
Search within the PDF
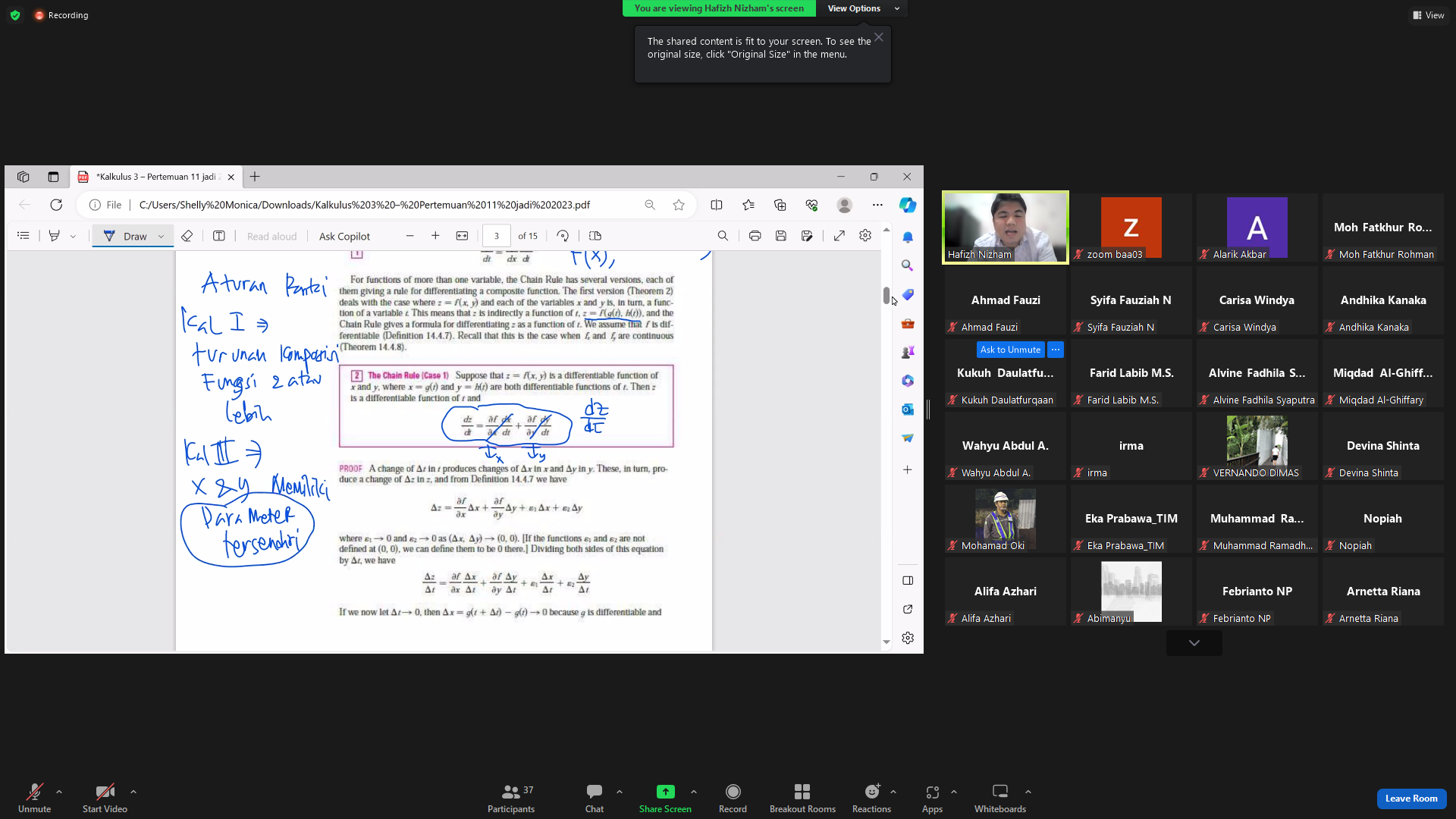tap(723, 236)
